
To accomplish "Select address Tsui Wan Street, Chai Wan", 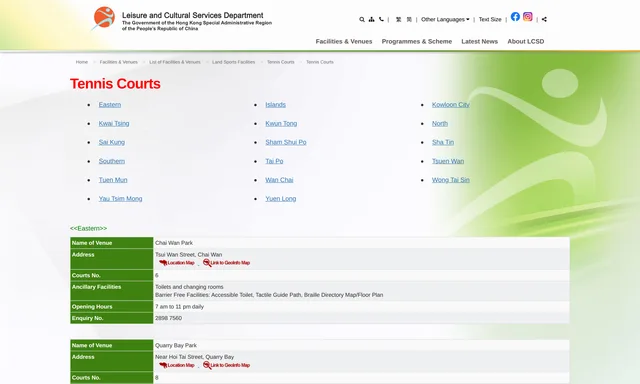I will pyautogui.click(x=189, y=254).
